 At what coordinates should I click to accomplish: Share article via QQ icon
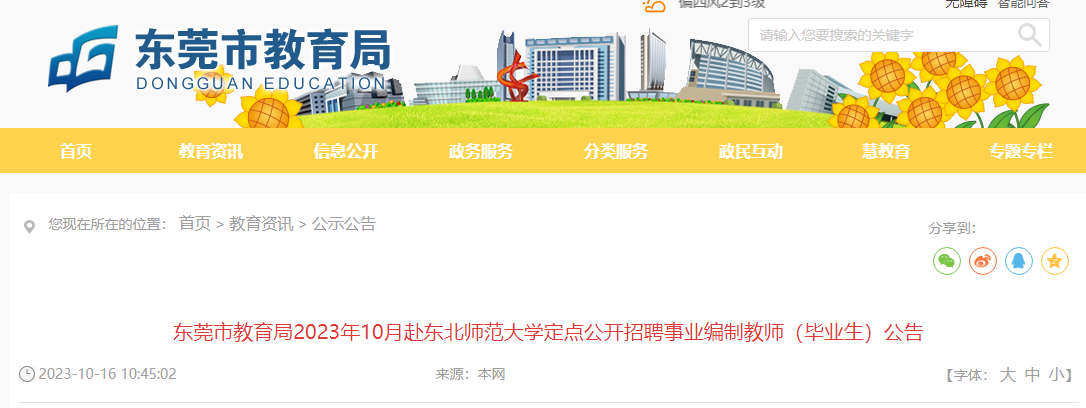tap(1019, 261)
